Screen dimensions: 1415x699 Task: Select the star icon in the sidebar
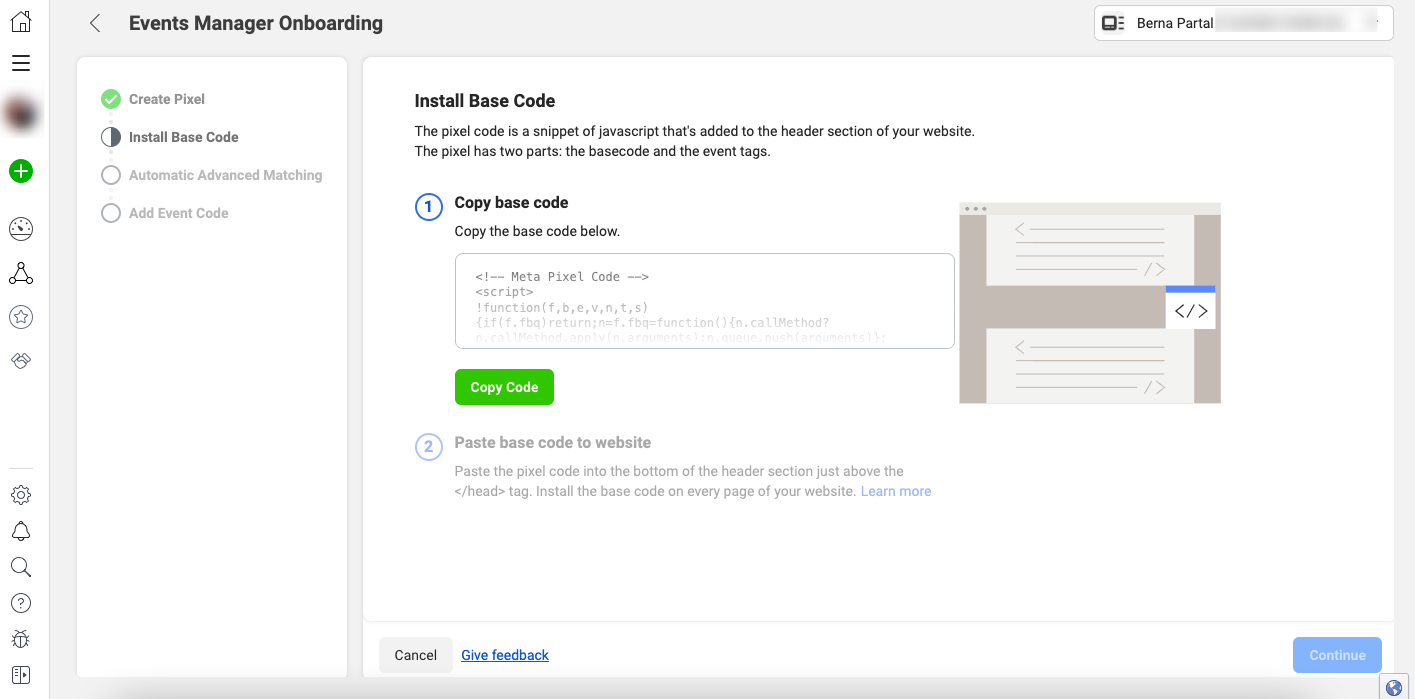(20, 316)
